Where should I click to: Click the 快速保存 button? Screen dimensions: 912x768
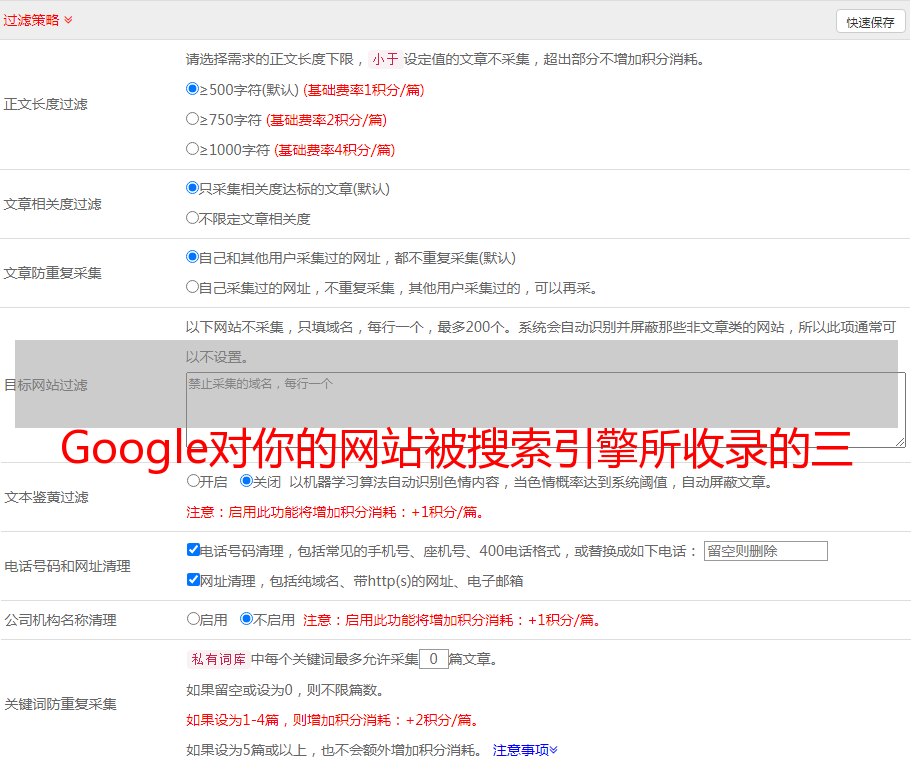point(870,22)
